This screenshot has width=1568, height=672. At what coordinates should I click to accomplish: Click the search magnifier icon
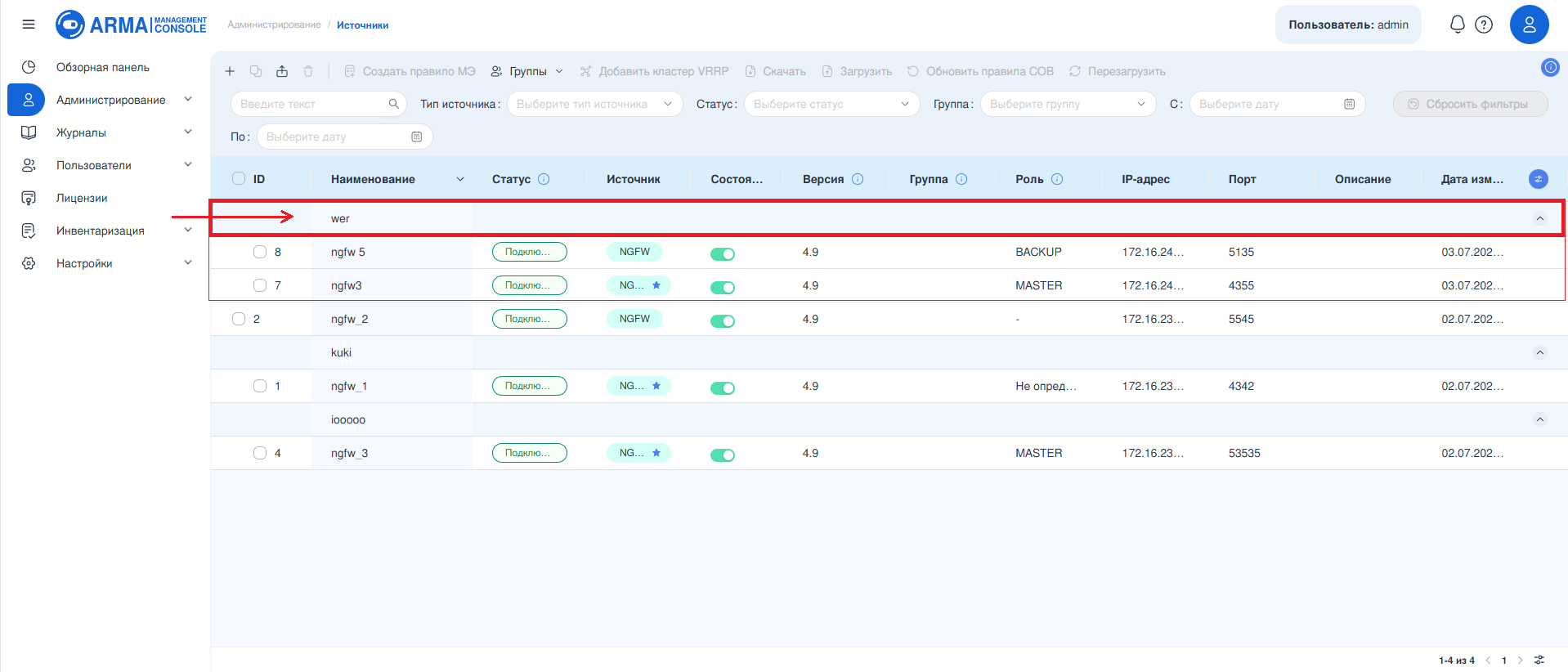(394, 104)
